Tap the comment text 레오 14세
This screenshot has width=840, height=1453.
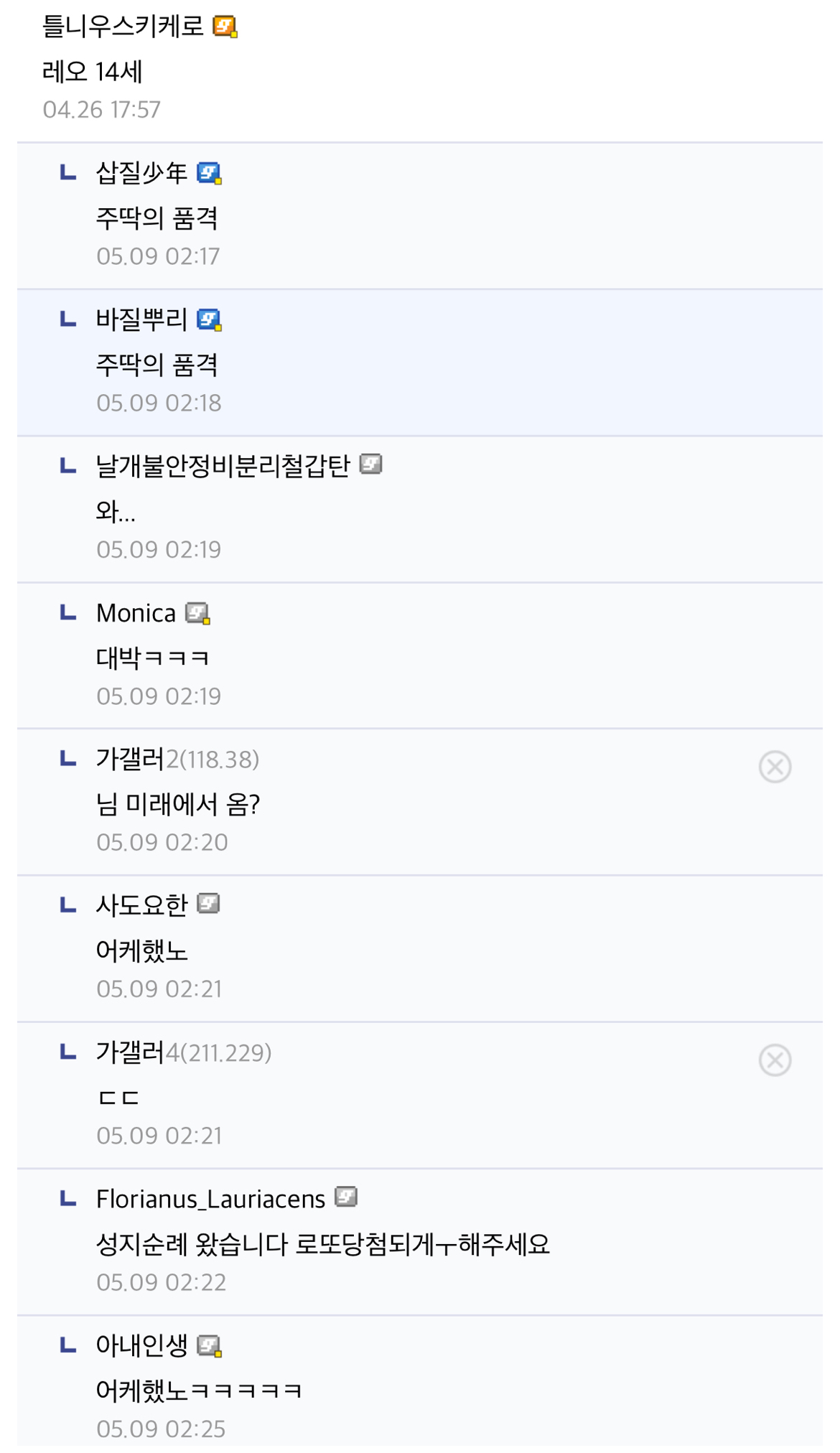(93, 72)
